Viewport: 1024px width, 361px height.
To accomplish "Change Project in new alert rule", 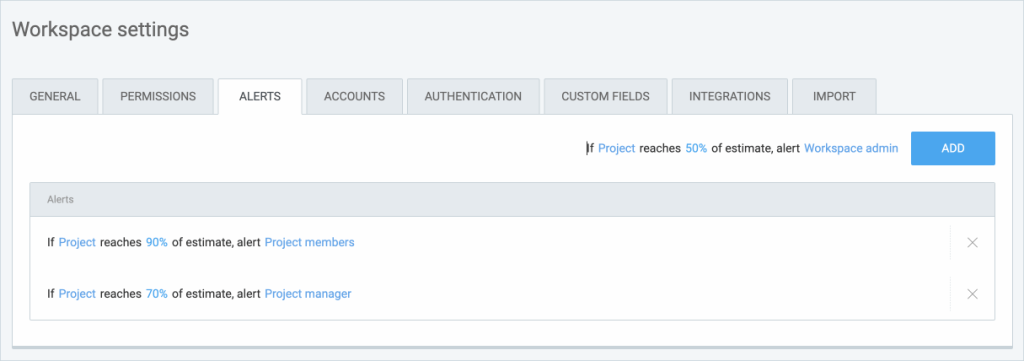I will 616,148.
